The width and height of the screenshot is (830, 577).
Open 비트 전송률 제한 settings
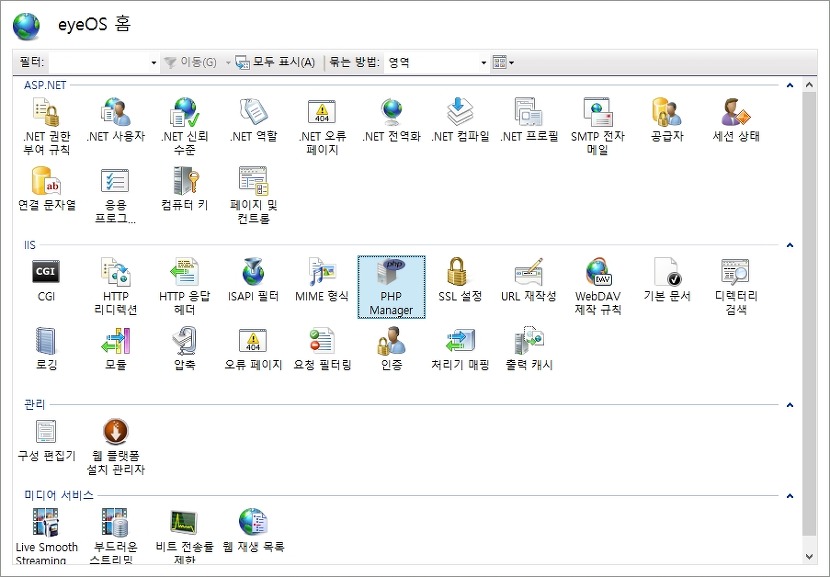pos(184,537)
